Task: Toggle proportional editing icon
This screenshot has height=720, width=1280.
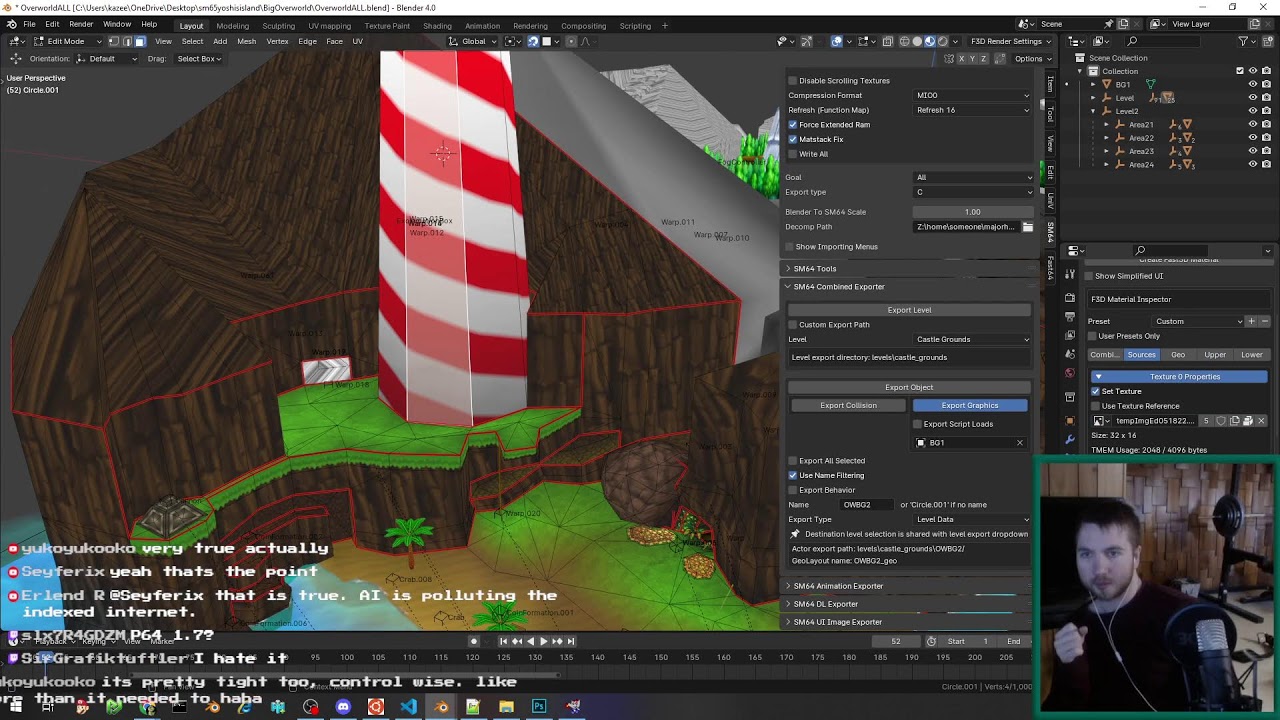Action: [x=571, y=41]
